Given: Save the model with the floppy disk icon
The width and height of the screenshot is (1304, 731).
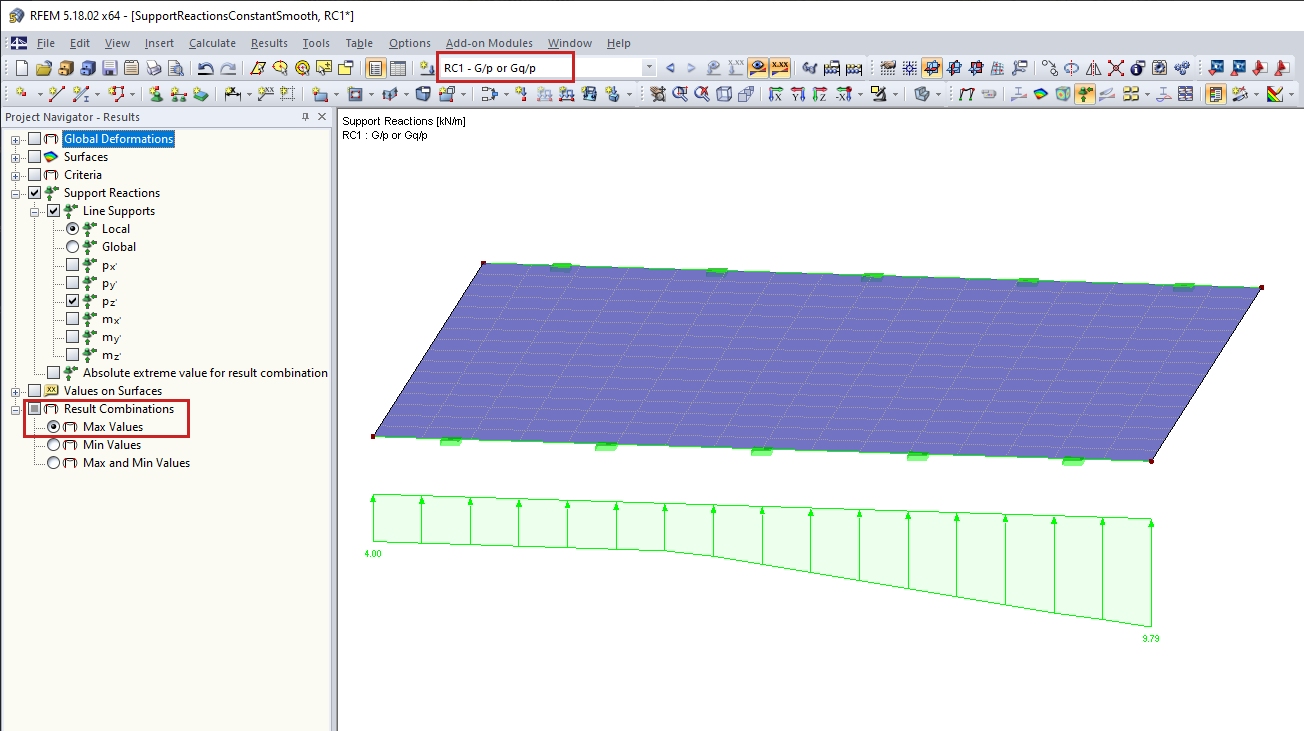Looking at the screenshot, I should coord(109,68).
